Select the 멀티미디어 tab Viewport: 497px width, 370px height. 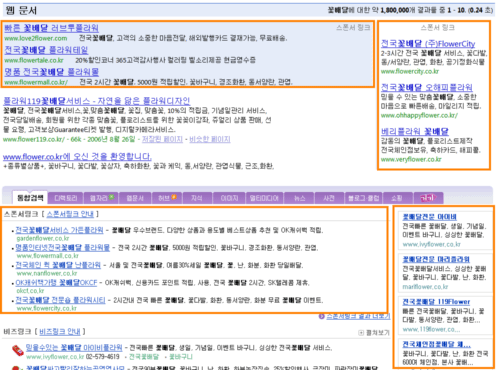(264, 198)
